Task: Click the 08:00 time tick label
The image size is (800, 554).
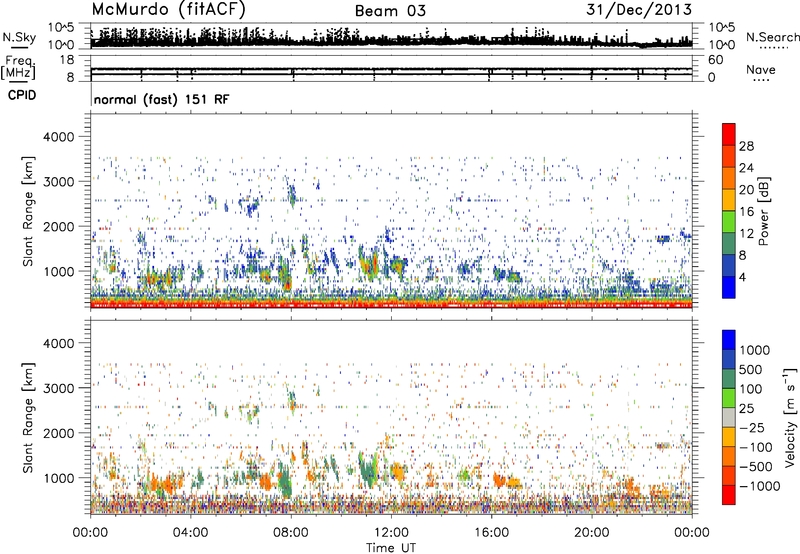Action: [290, 533]
